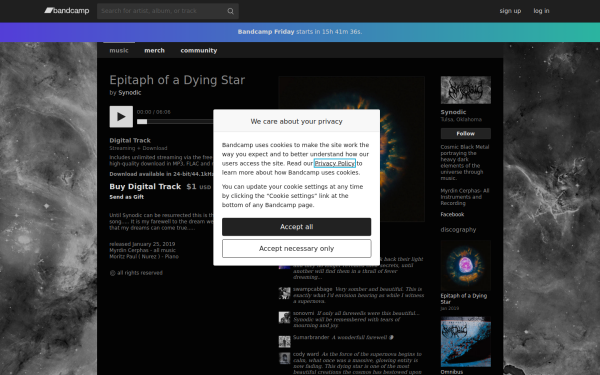Click cody ward supporter avatar
The width and height of the screenshot is (600, 375).
coord(284,358)
